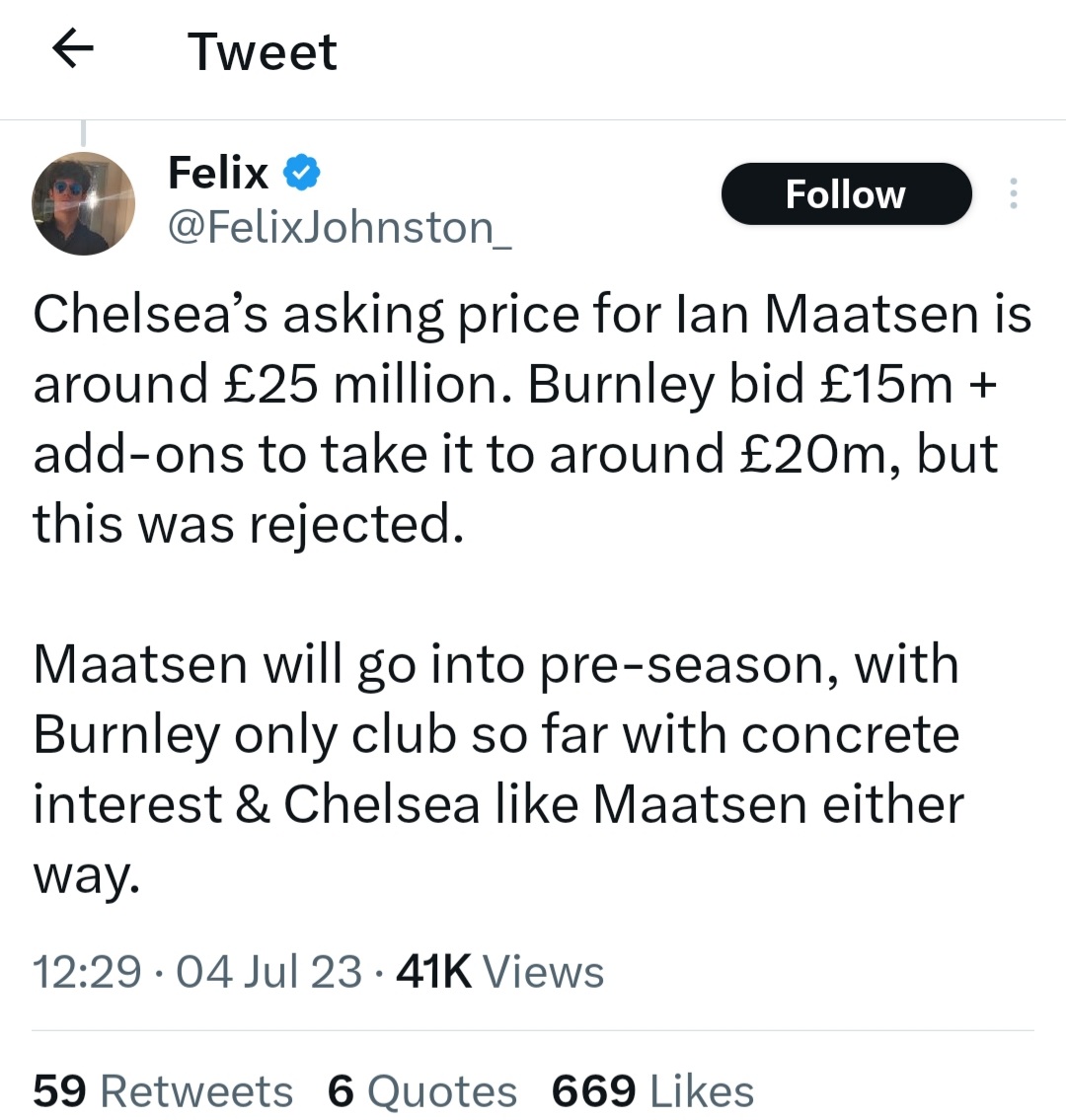View the 669 Likes list
The height and width of the screenshot is (1120, 1066).
652,1091
